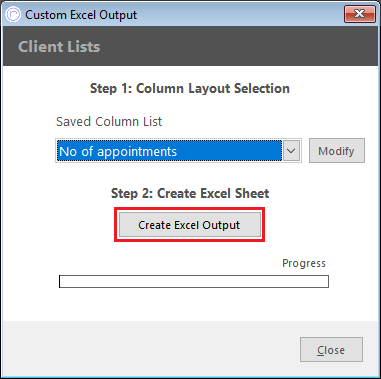Click Create Excel Output button

pos(190,225)
